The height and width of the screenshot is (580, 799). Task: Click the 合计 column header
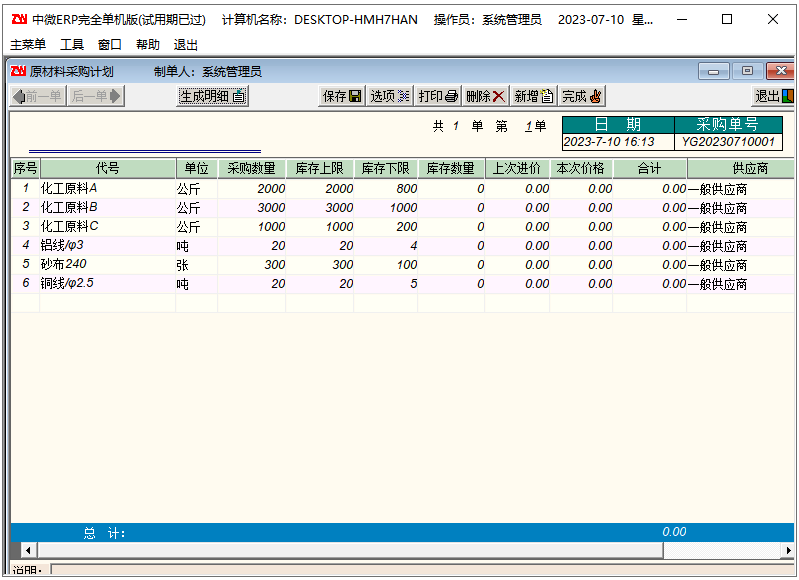click(650, 168)
